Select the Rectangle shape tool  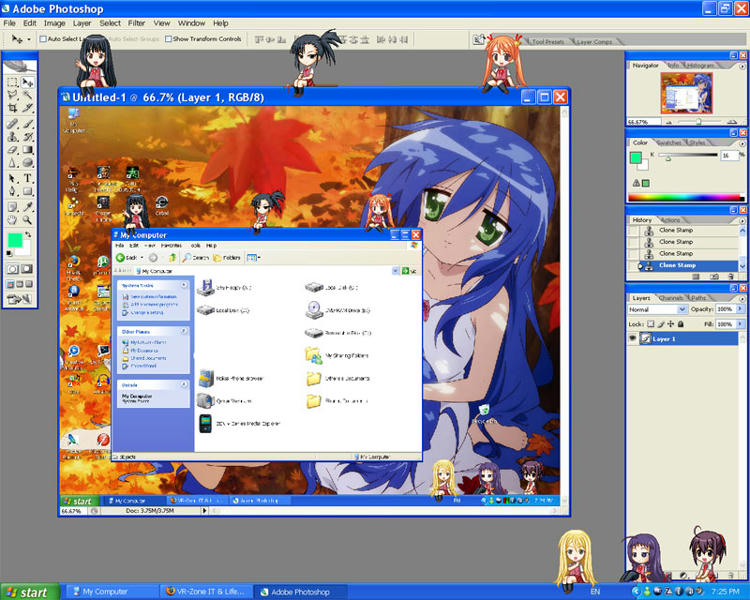pos(28,191)
